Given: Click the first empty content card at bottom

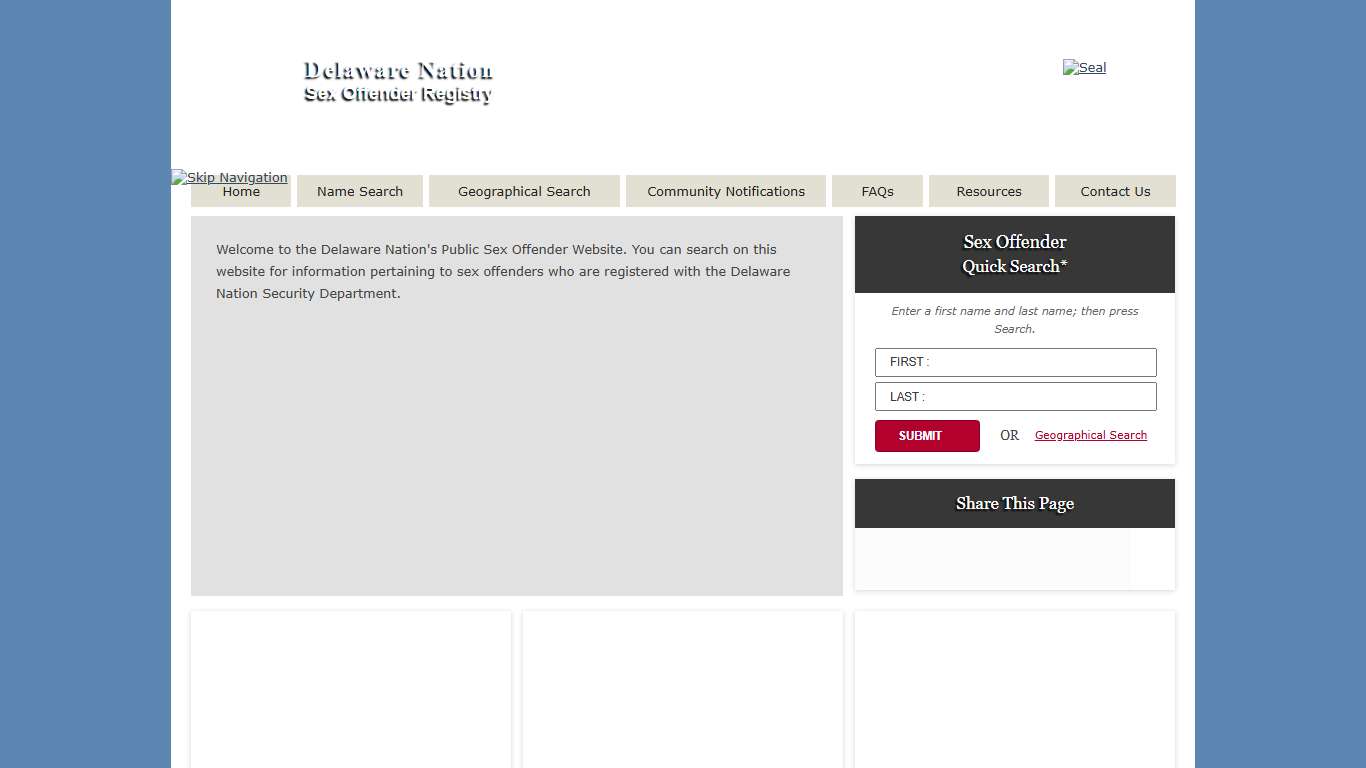Looking at the screenshot, I should [351, 690].
